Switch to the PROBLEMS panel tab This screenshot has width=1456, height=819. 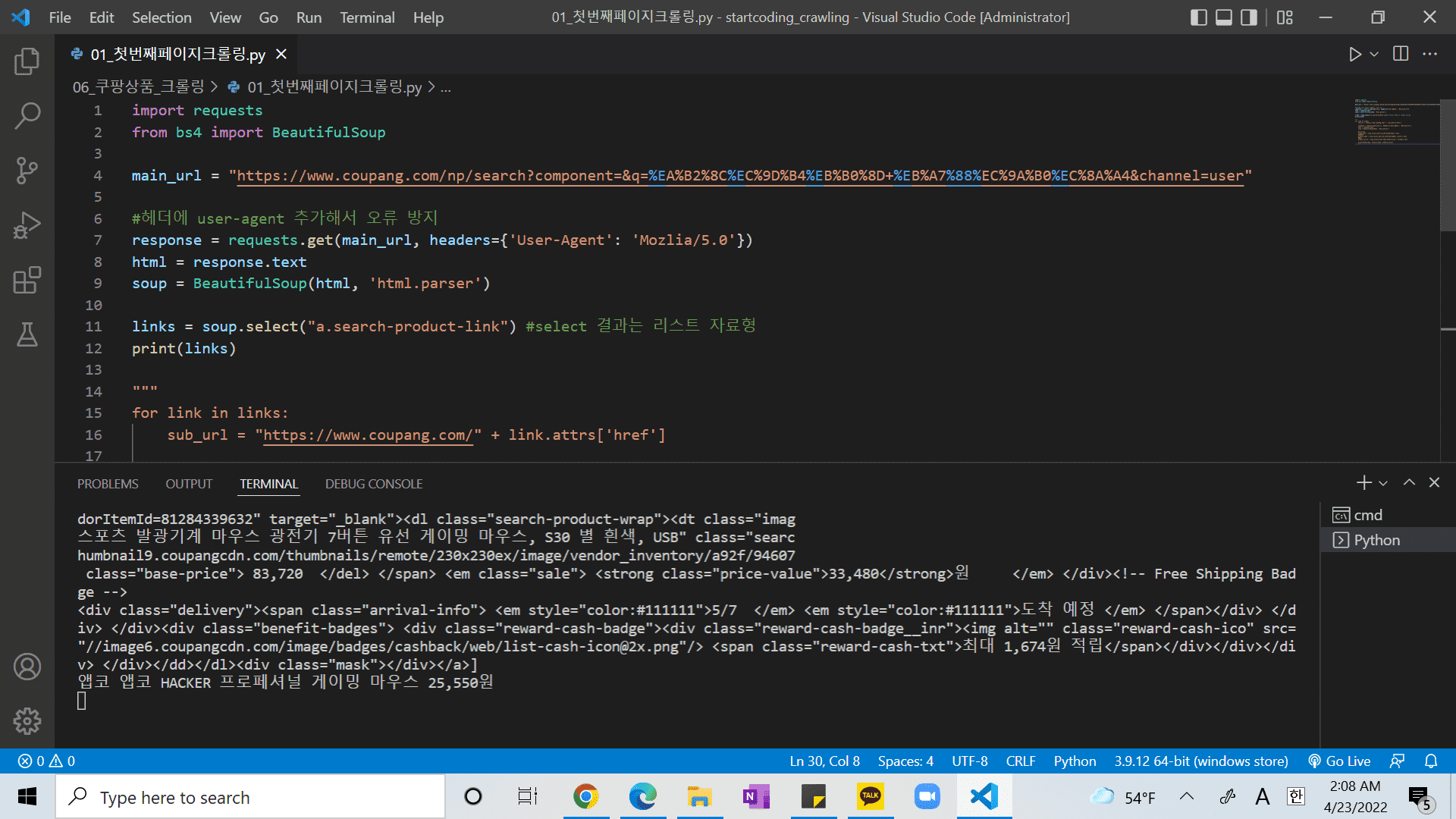click(x=108, y=484)
